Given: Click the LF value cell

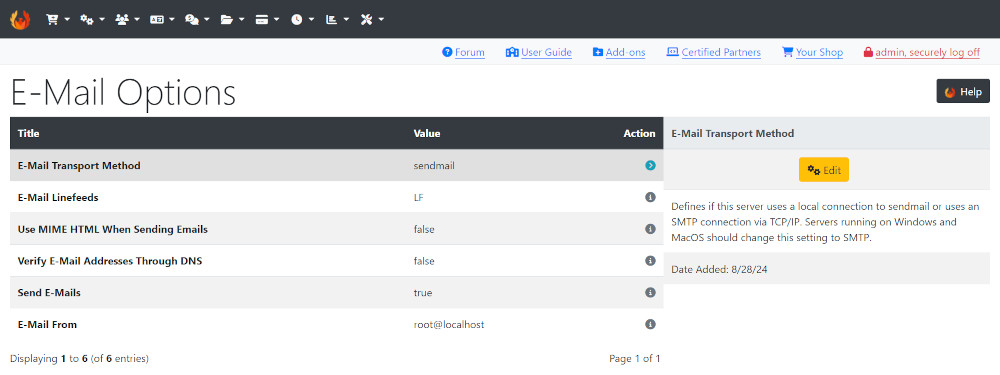Looking at the screenshot, I should (x=418, y=198).
